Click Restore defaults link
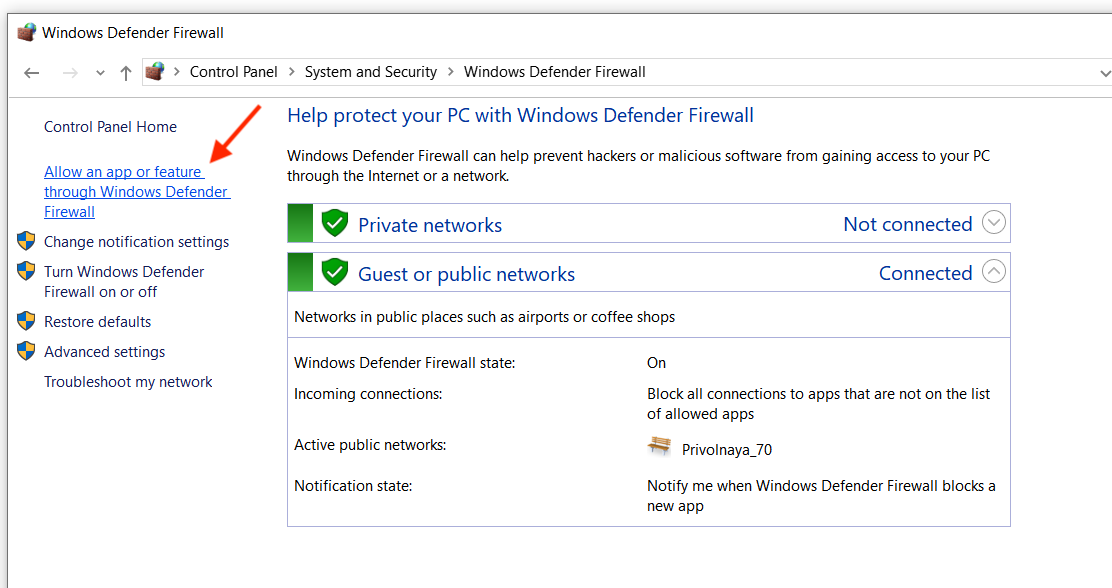 pyautogui.click(x=97, y=322)
